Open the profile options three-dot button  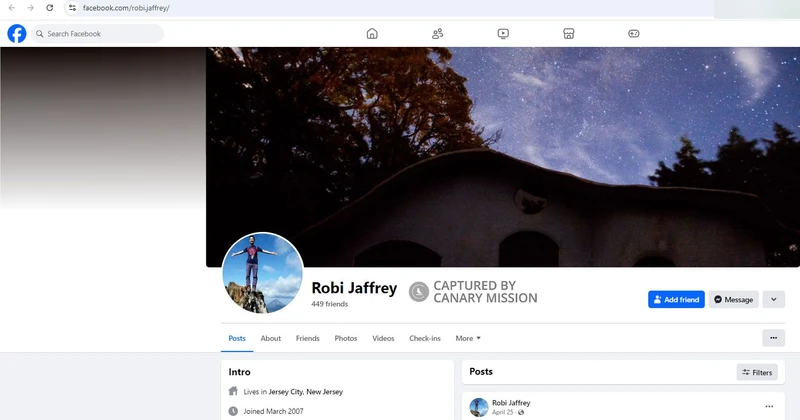(x=773, y=338)
